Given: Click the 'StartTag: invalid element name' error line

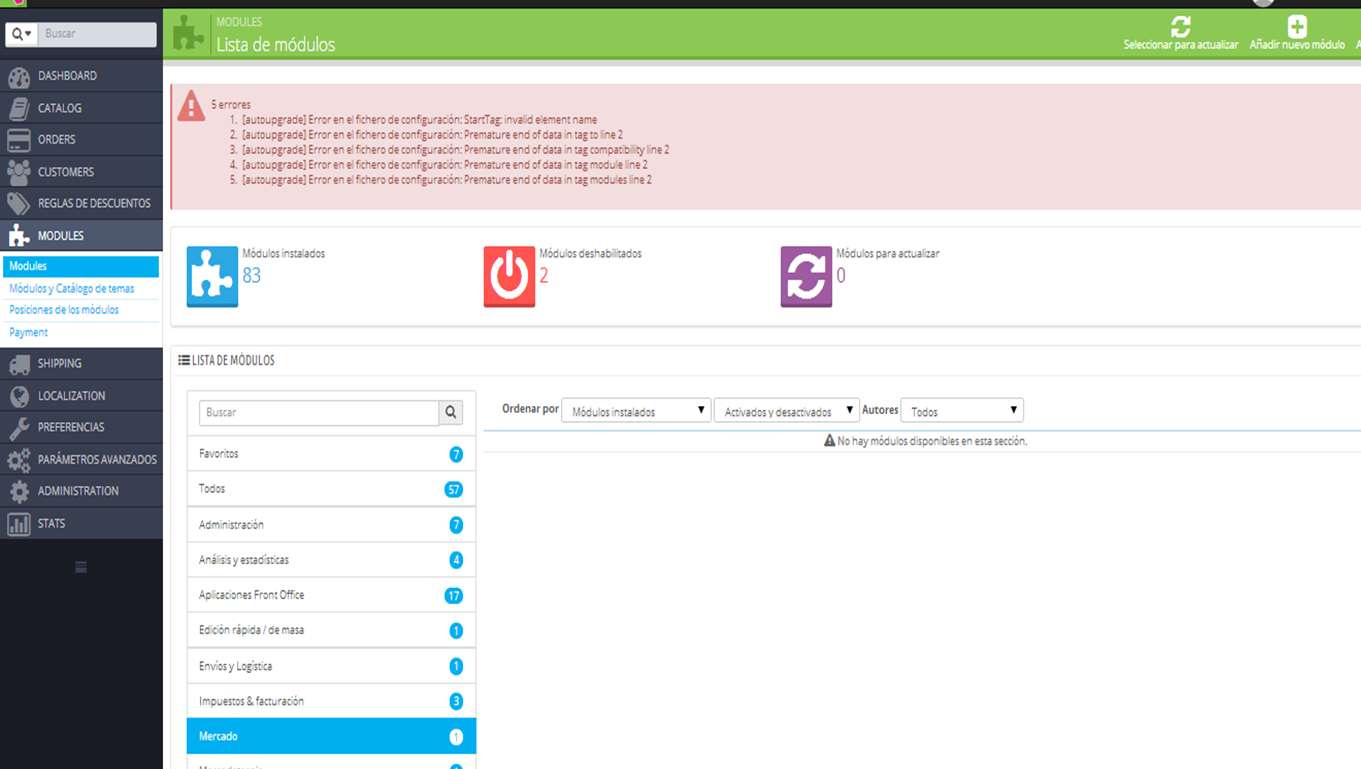Looking at the screenshot, I should click(419, 120).
